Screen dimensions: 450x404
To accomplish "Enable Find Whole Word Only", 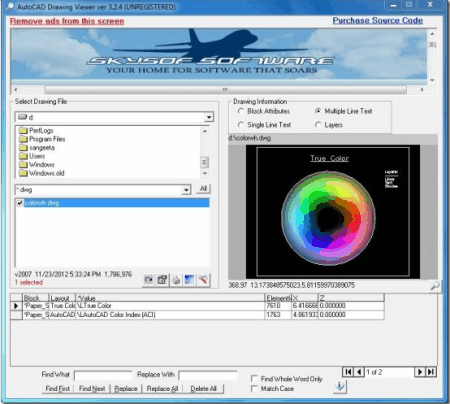I will (x=254, y=379).
